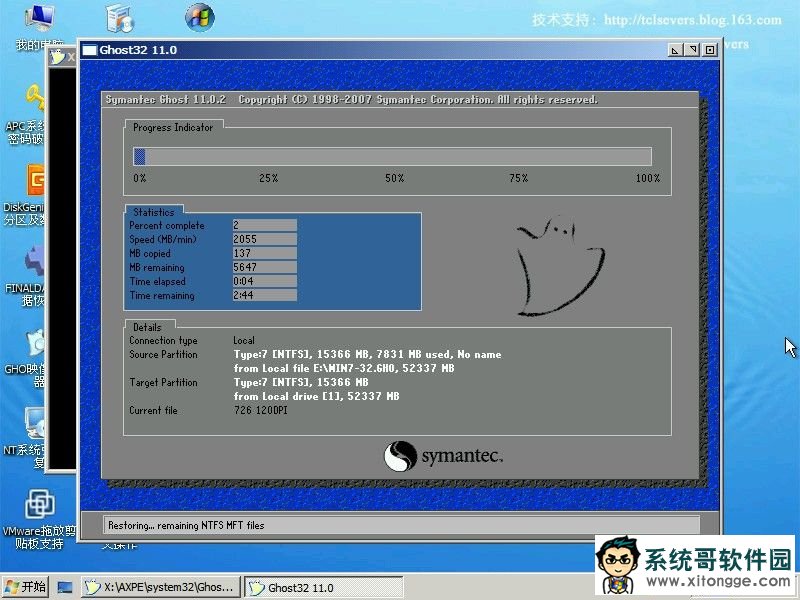Click the source line with E:\WIN7-32.GHO

[344, 368]
